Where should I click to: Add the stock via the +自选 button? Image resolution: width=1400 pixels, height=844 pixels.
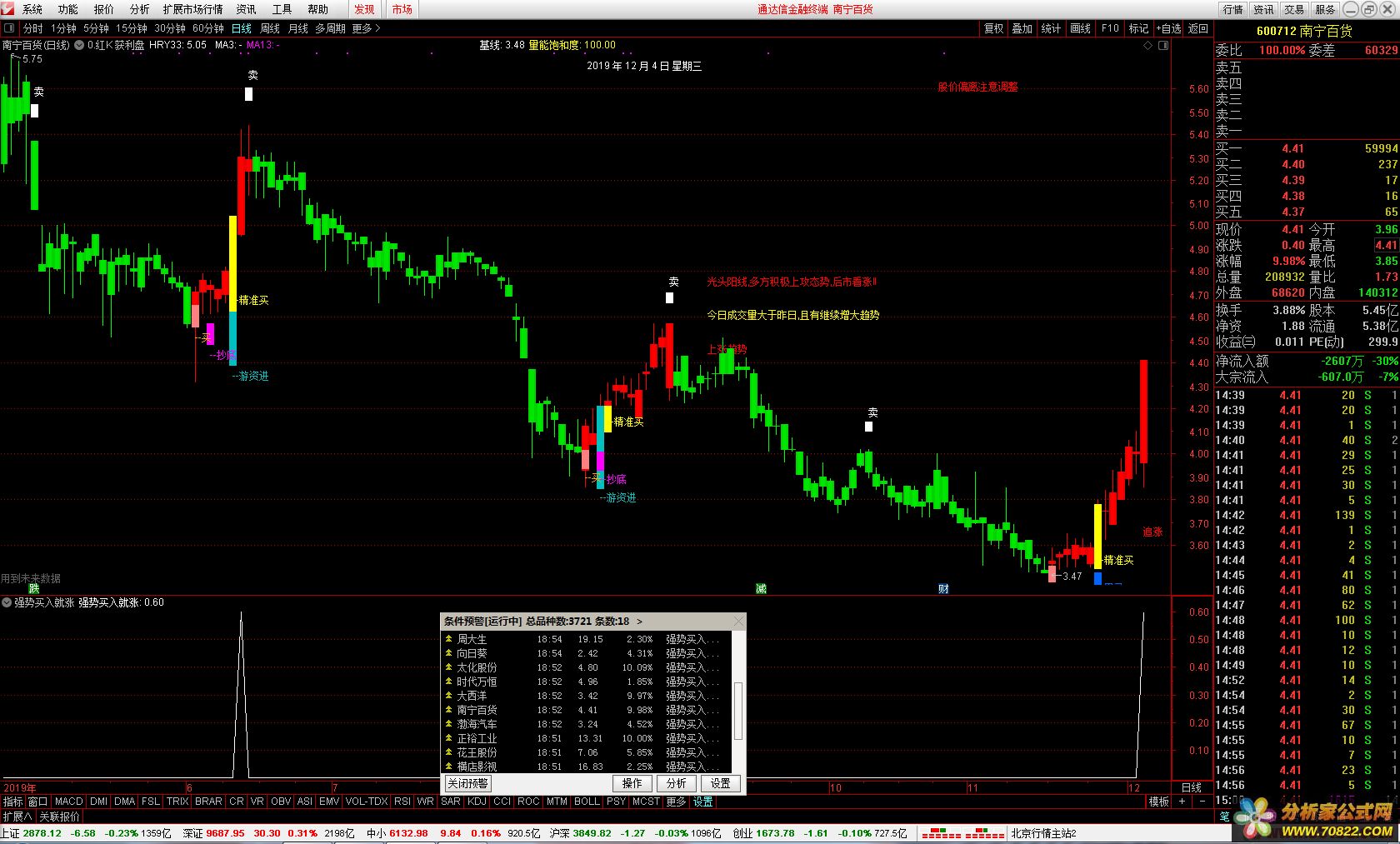pyautogui.click(x=1168, y=28)
